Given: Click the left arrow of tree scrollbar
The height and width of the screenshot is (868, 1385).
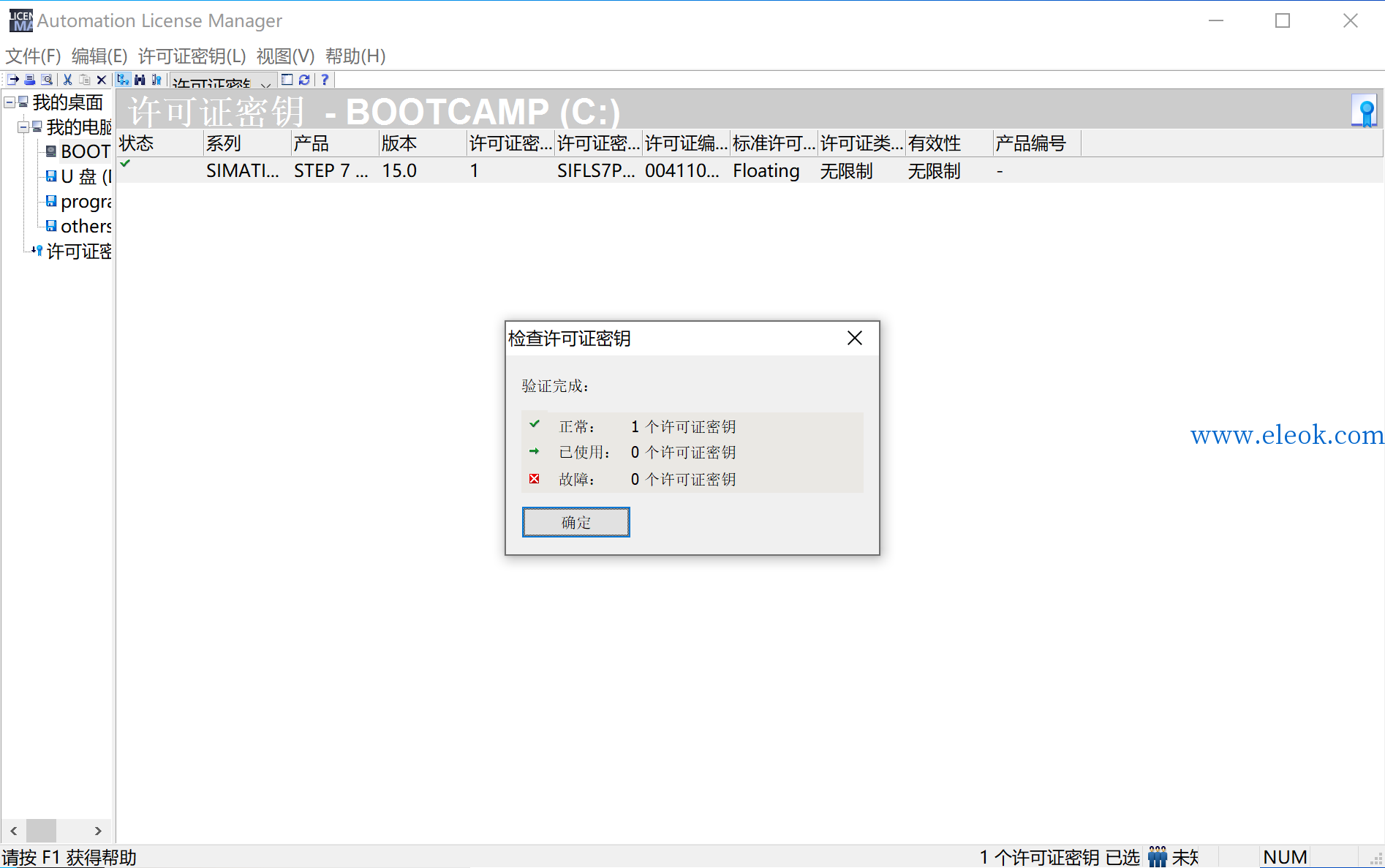Looking at the screenshot, I should click(x=14, y=831).
